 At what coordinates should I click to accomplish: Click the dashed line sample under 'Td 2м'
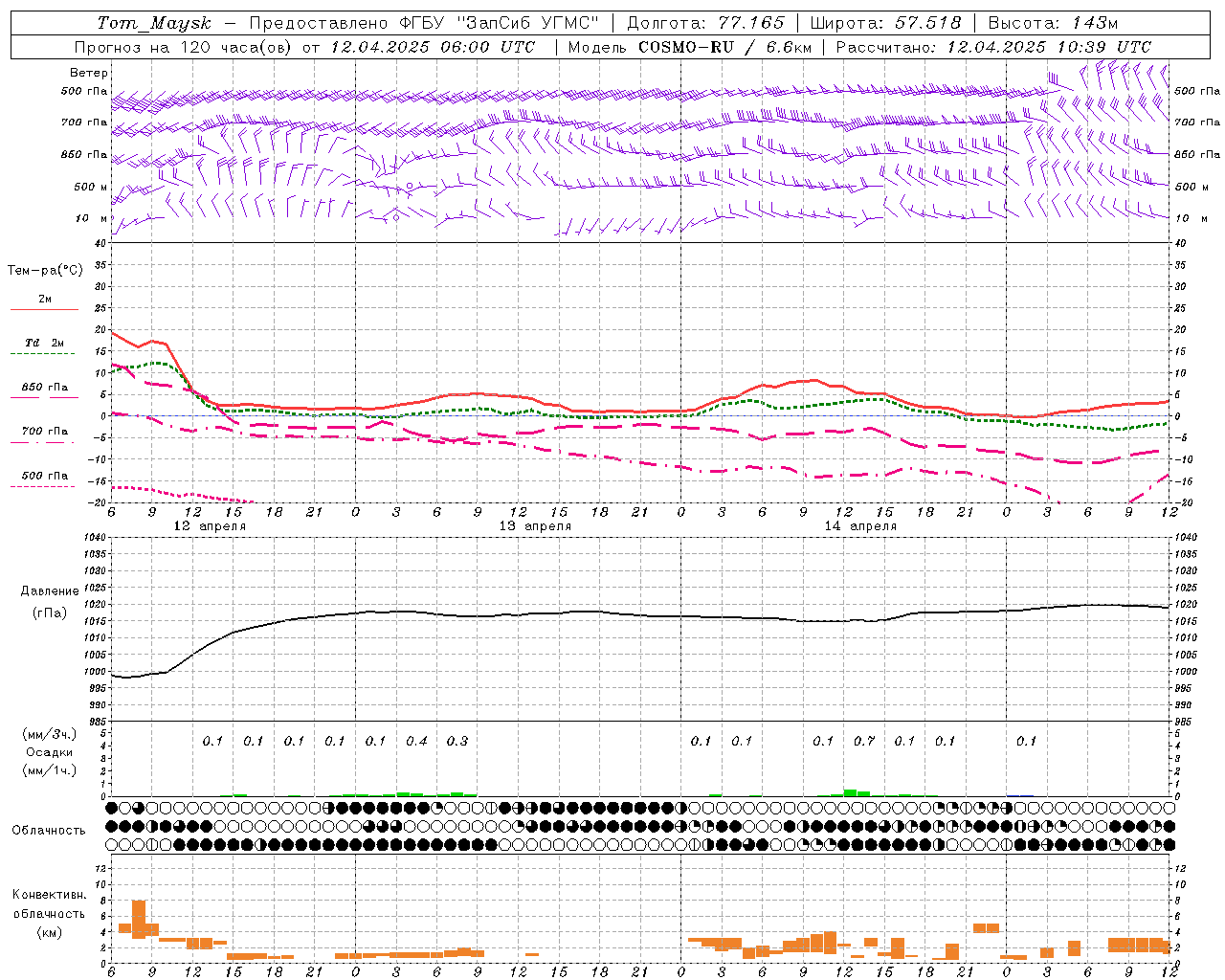coord(42,354)
